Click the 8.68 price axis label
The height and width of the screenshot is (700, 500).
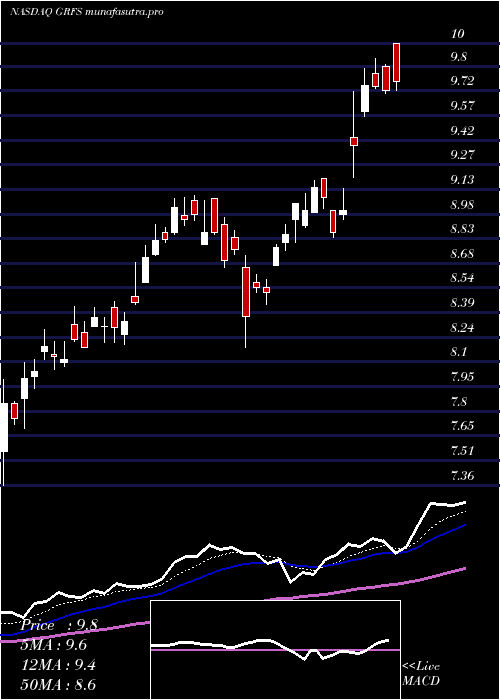(x=462, y=254)
